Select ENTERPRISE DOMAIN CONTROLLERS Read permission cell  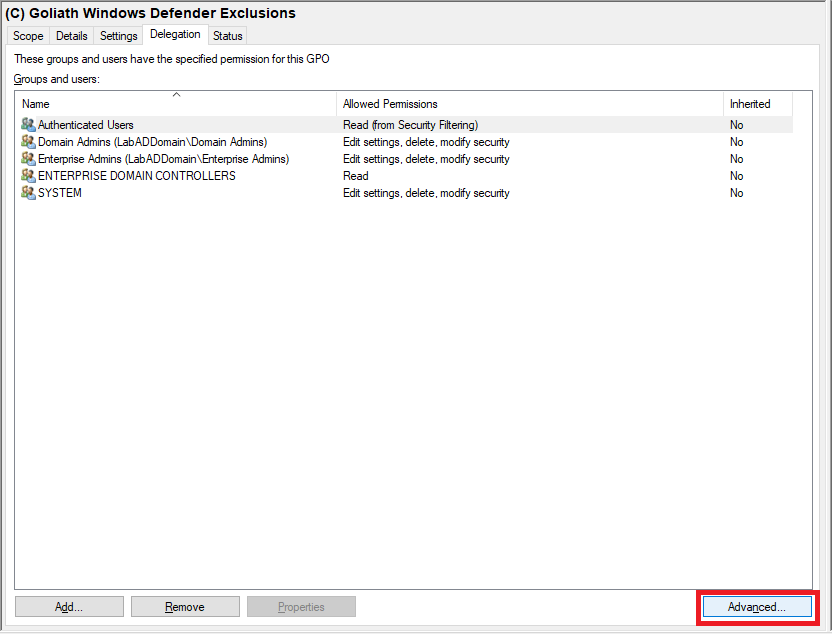(x=356, y=176)
